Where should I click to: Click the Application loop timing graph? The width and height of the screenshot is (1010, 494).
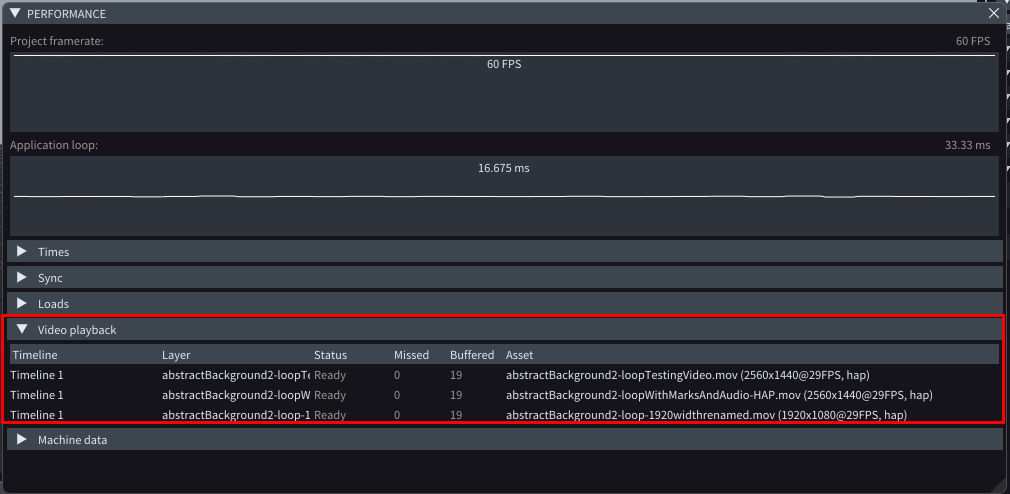(x=504, y=197)
